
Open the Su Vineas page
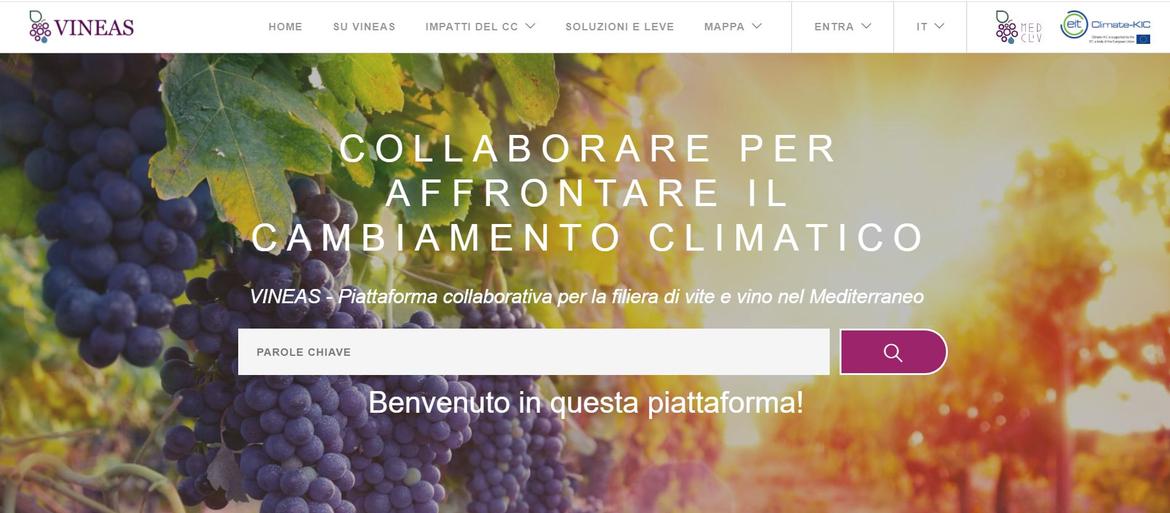click(364, 26)
